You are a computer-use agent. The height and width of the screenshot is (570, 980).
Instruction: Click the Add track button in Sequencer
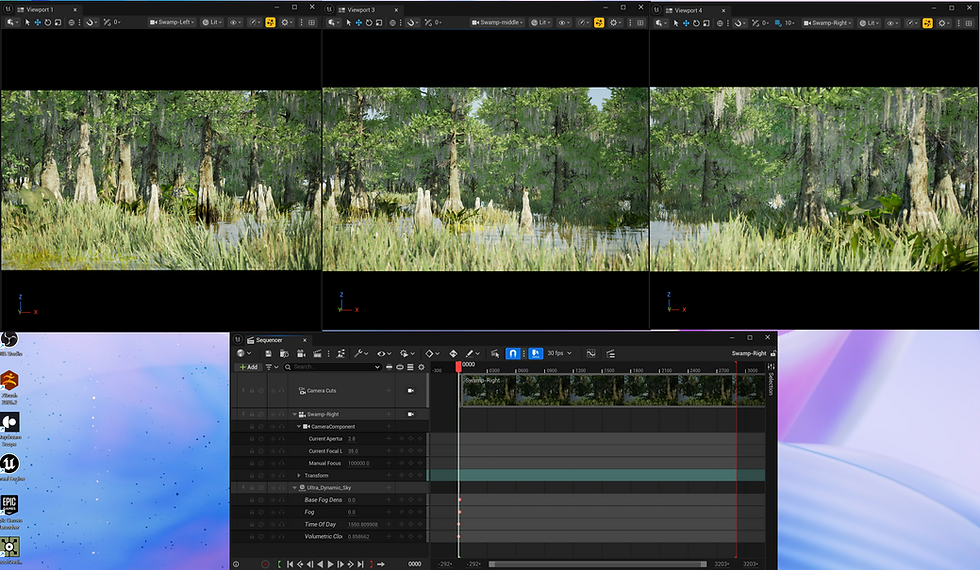tap(249, 367)
